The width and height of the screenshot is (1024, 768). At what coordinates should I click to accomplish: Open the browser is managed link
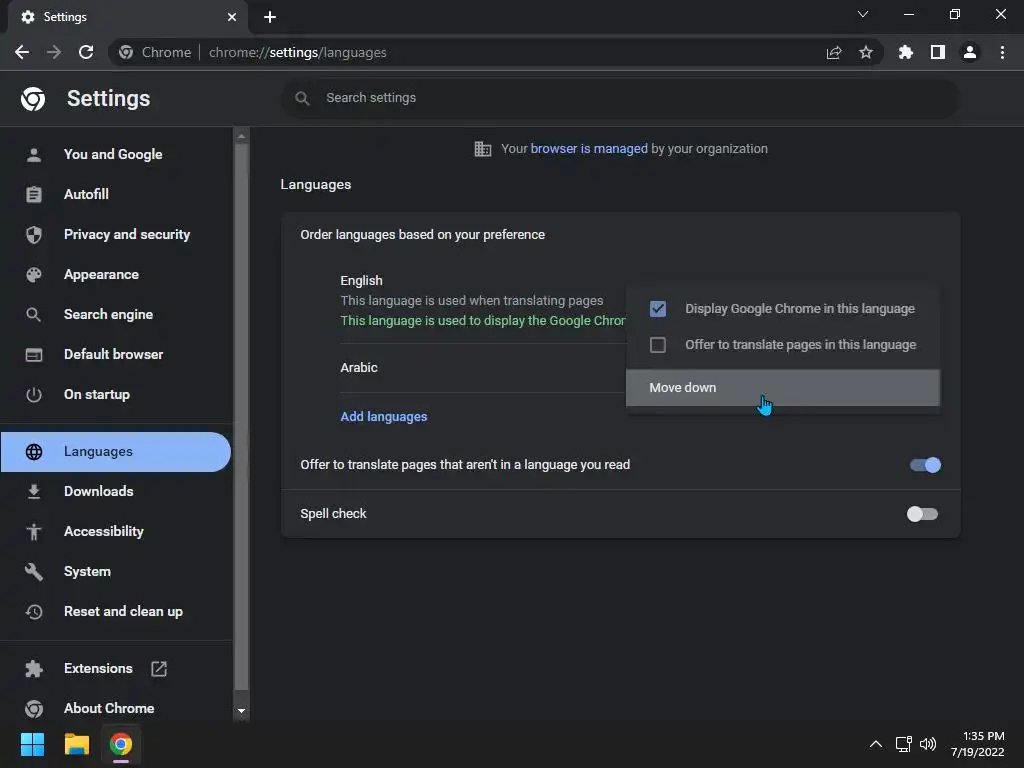[588, 149]
